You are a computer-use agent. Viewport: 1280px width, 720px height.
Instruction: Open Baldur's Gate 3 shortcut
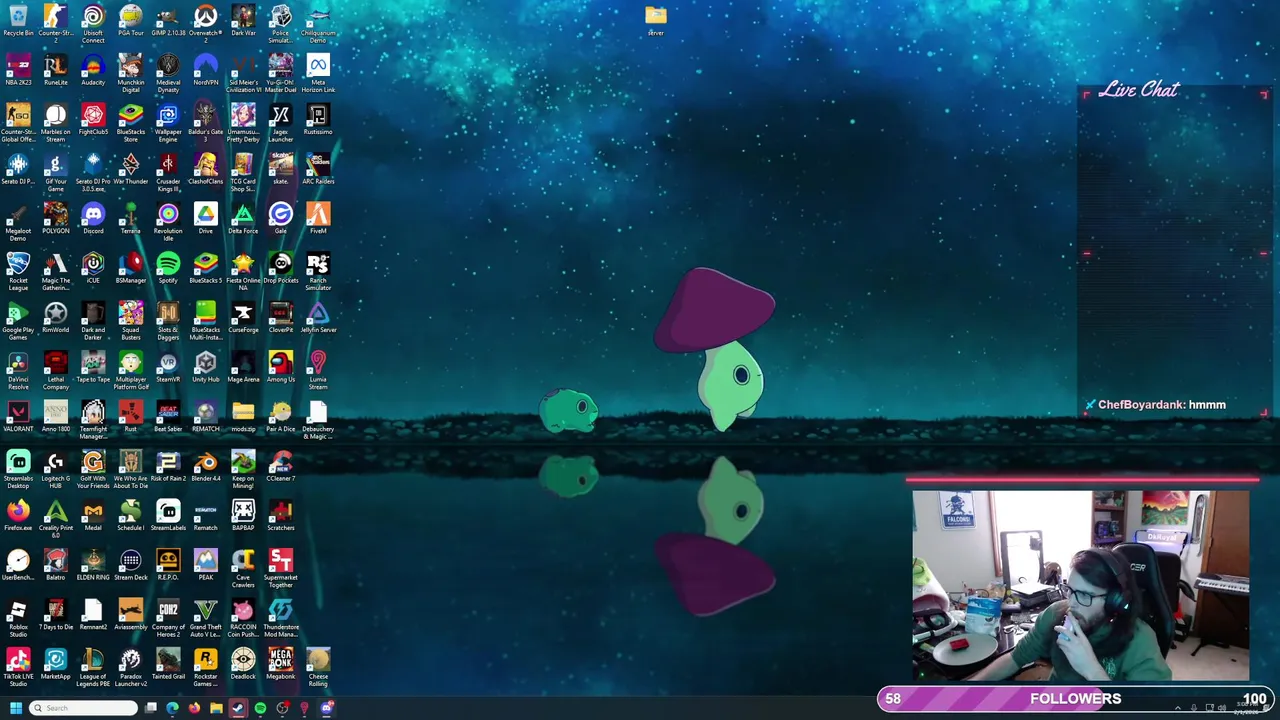(x=205, y=123)
